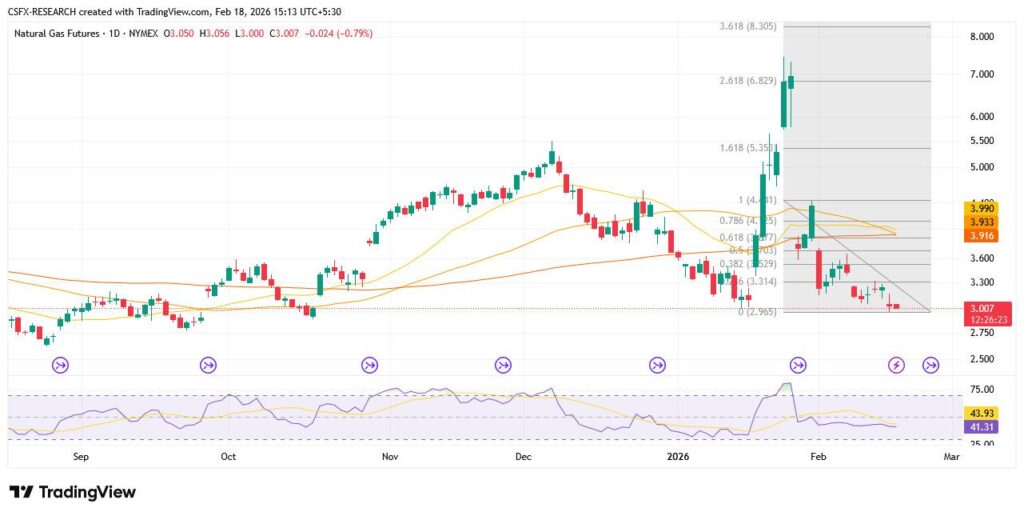Image resolution: width=1024 pixels, height=516 pixels.
Task: Click the orange 3.916 moving average price tag
Action: click(980, 235)
